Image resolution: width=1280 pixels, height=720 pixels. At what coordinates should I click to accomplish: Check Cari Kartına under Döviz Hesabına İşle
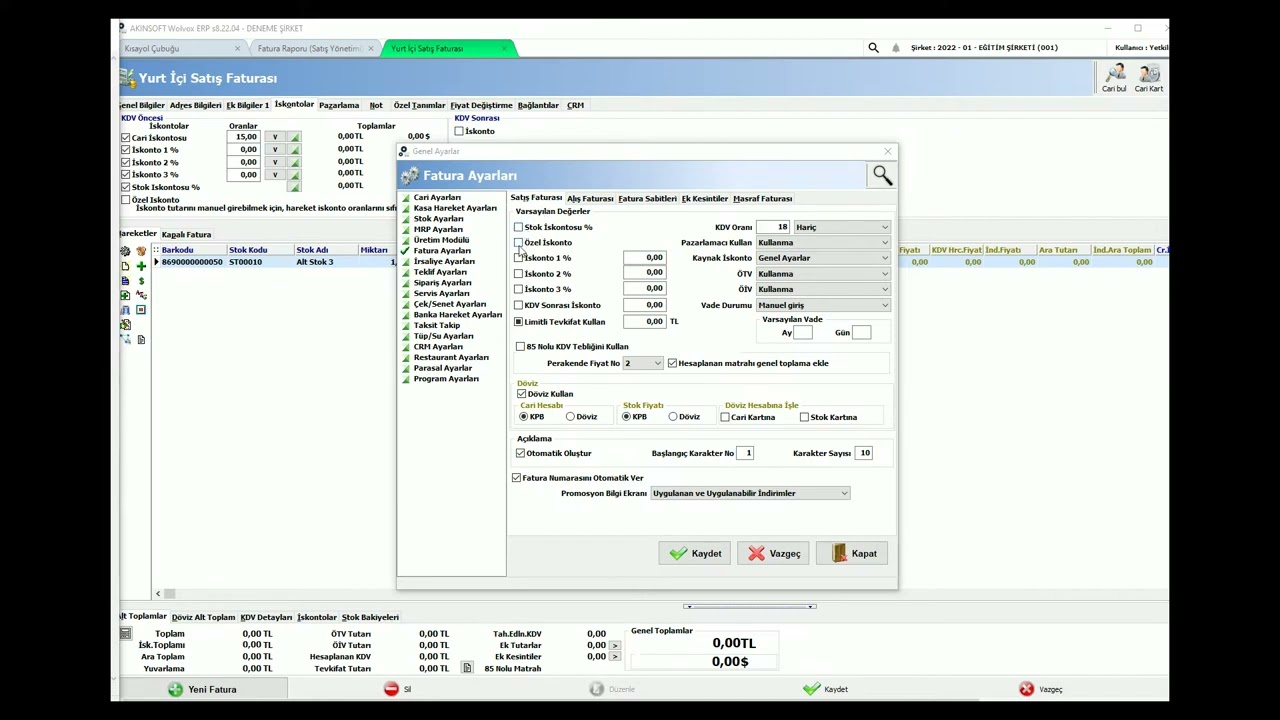click(725, 417)
